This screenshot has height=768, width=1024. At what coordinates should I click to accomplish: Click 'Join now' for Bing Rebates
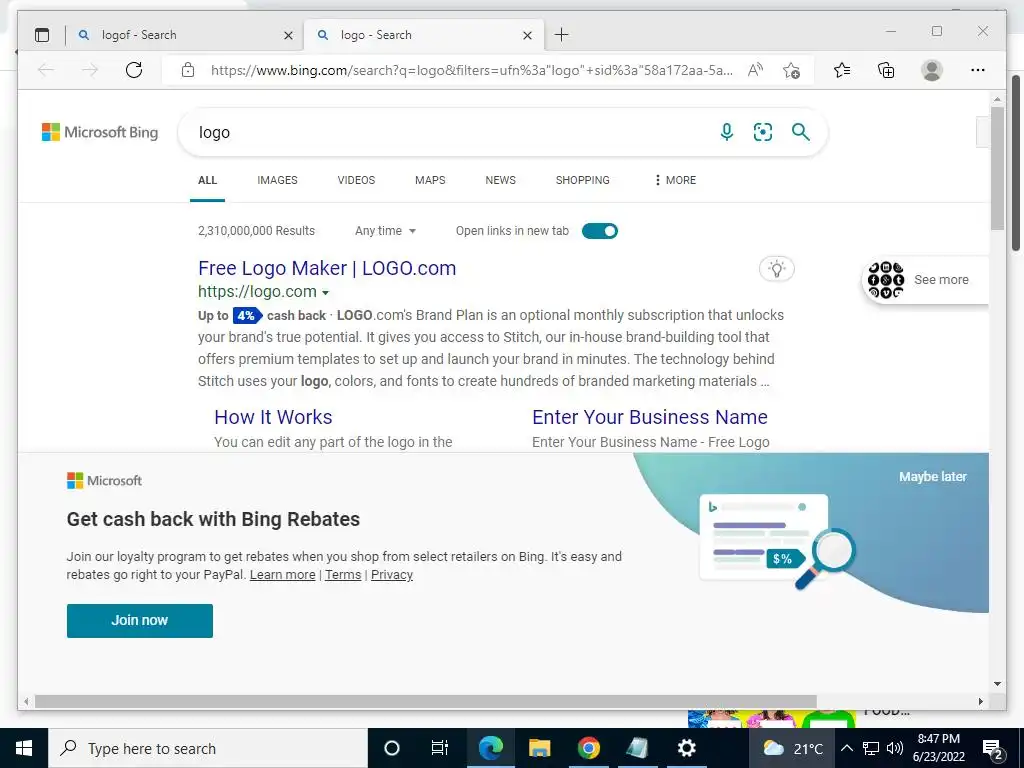tap(140, 620)
